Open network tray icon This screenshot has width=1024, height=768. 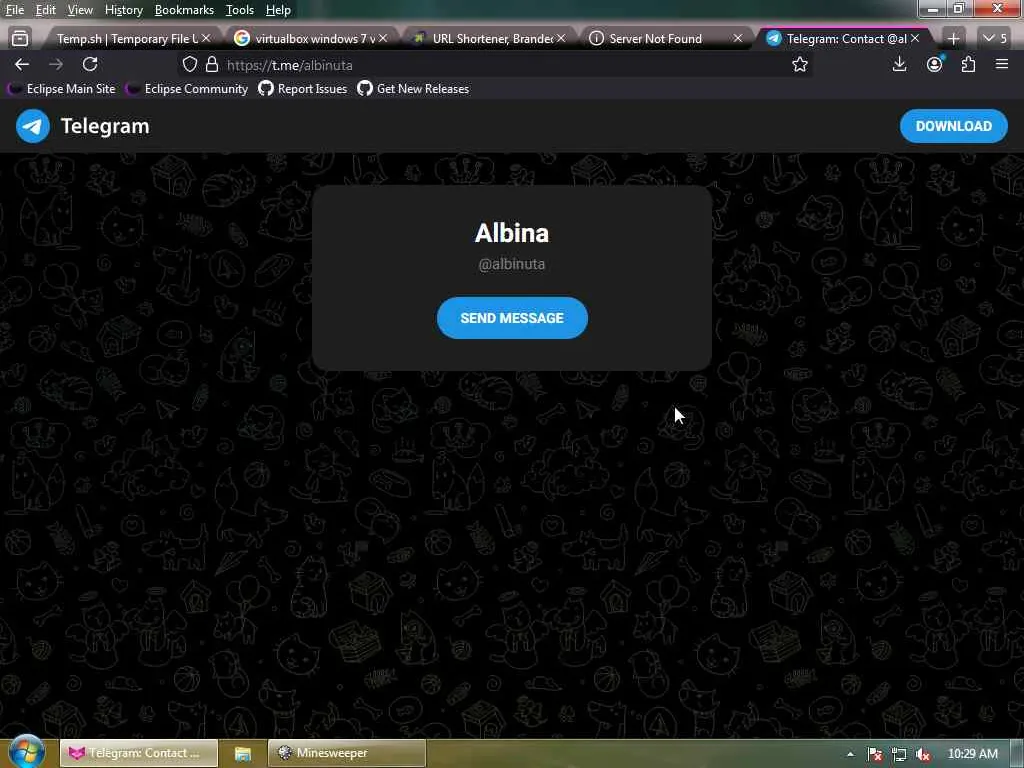pos(899,754)
